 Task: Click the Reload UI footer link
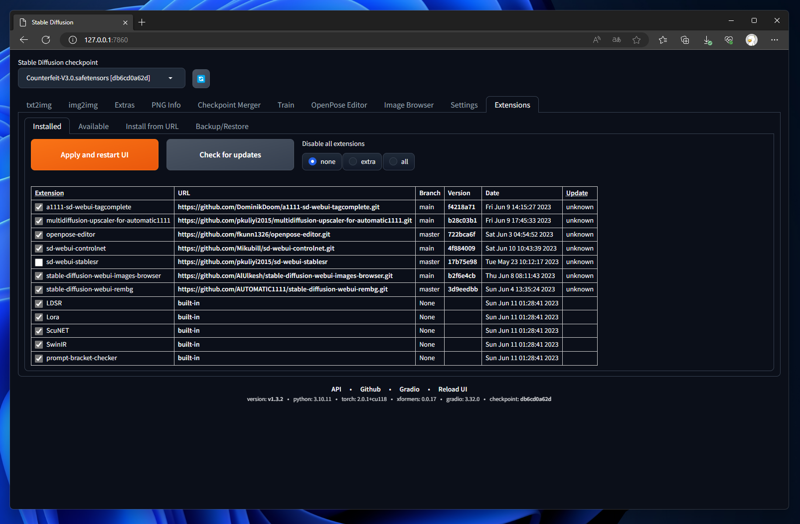tap(453, 389)
